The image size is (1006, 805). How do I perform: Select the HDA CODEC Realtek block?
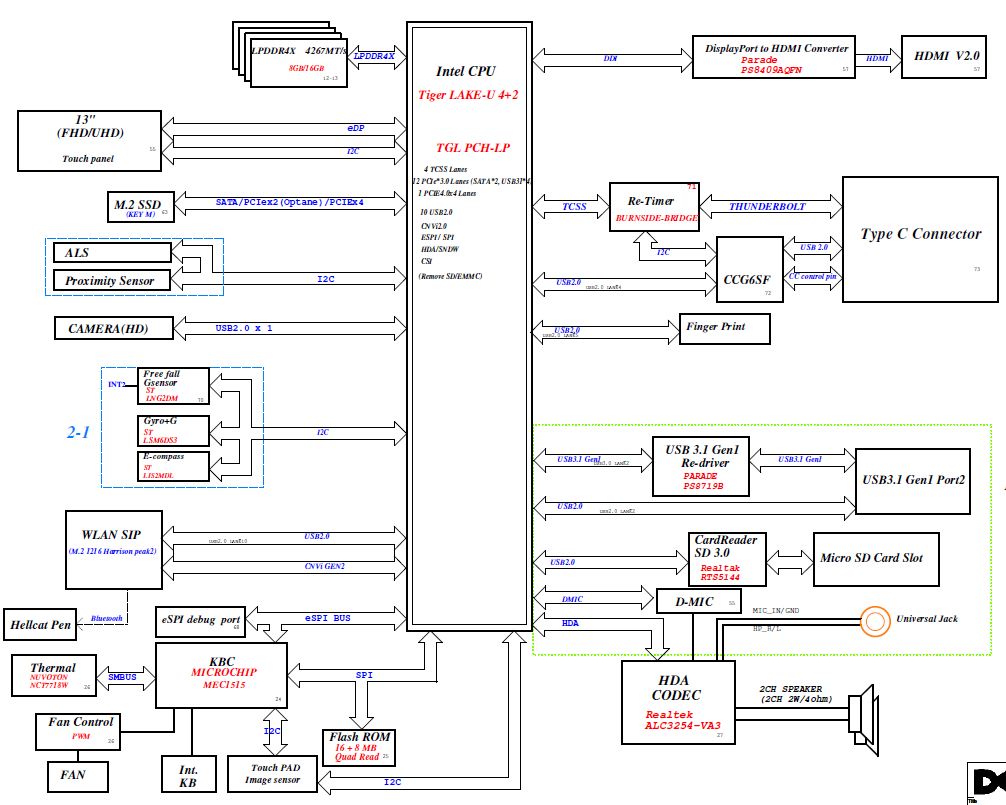pyautogui.click(x=677, y=702)
